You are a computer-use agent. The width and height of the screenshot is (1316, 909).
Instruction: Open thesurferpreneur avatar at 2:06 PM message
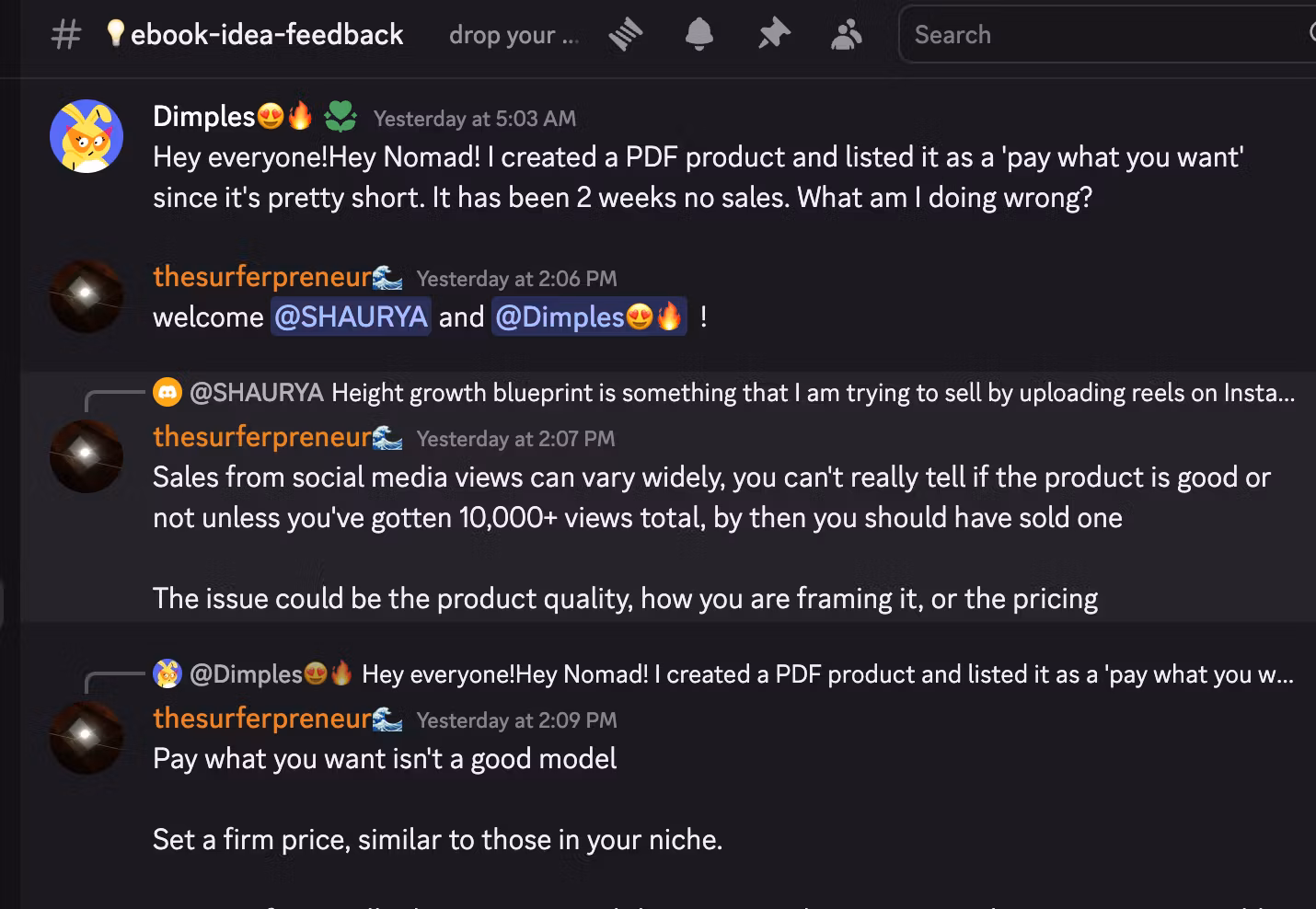click(x=87, y=295)
